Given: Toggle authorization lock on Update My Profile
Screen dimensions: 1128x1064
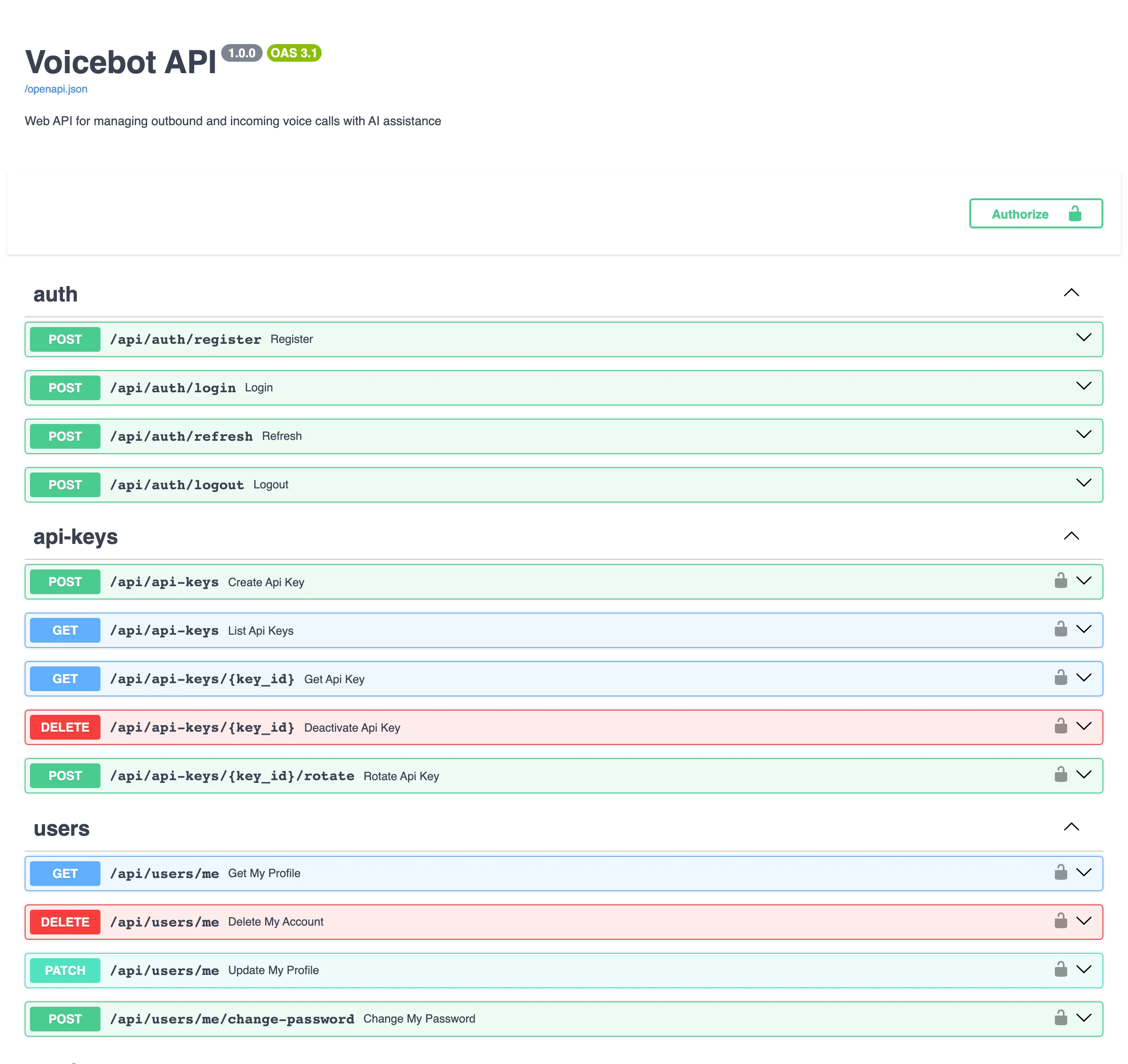Looking at the screenshot, I should pos(1061,969).
